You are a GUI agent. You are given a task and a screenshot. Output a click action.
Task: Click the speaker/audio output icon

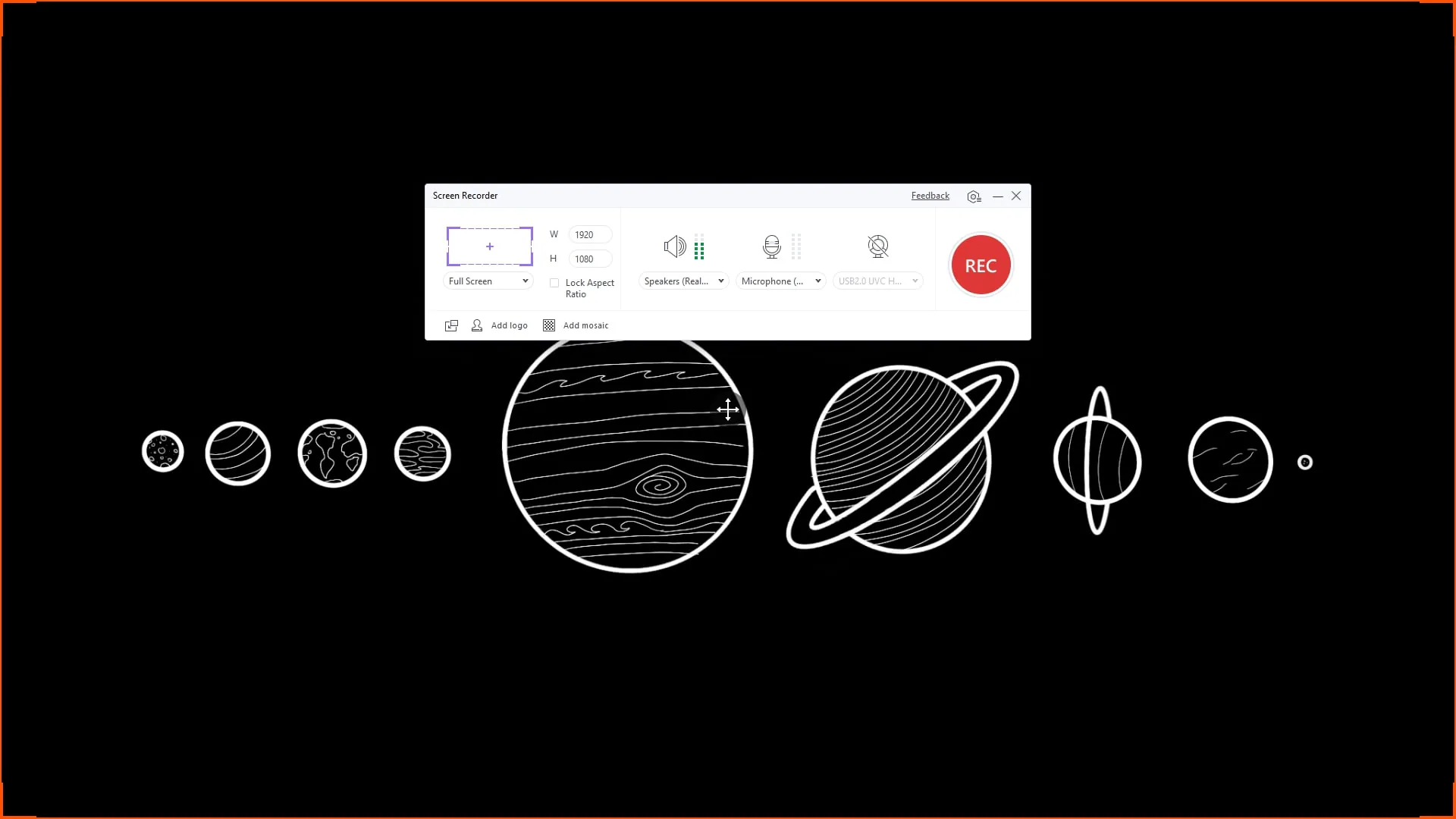pyautogui.click(x=674, y=246)
